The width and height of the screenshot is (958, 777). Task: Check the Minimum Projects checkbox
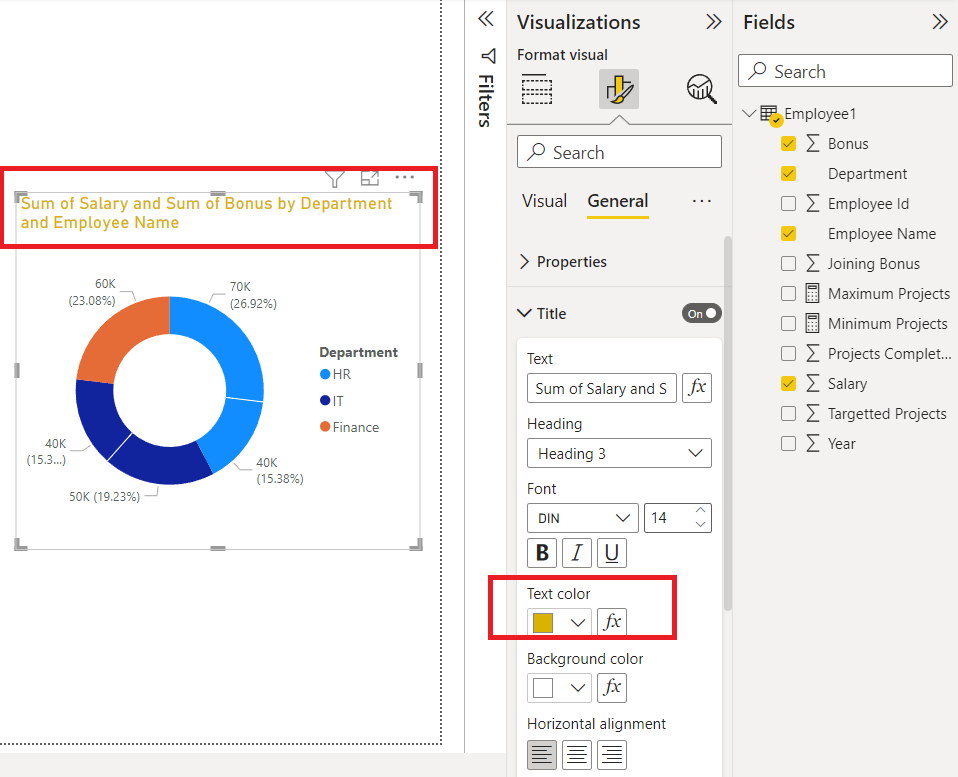tap(788, 323)
